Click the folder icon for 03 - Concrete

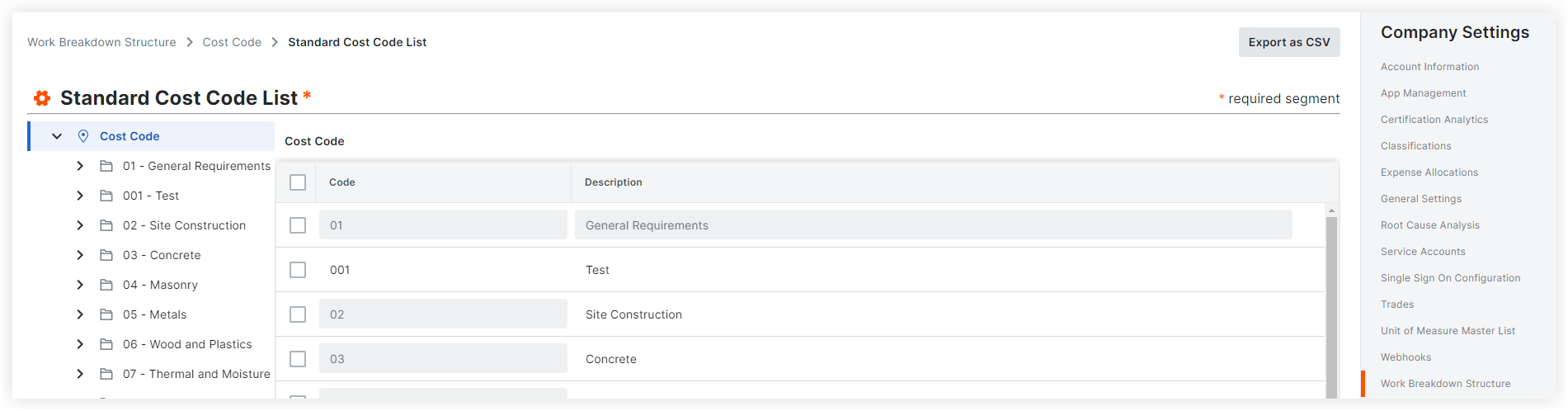(x=106, y=255)
